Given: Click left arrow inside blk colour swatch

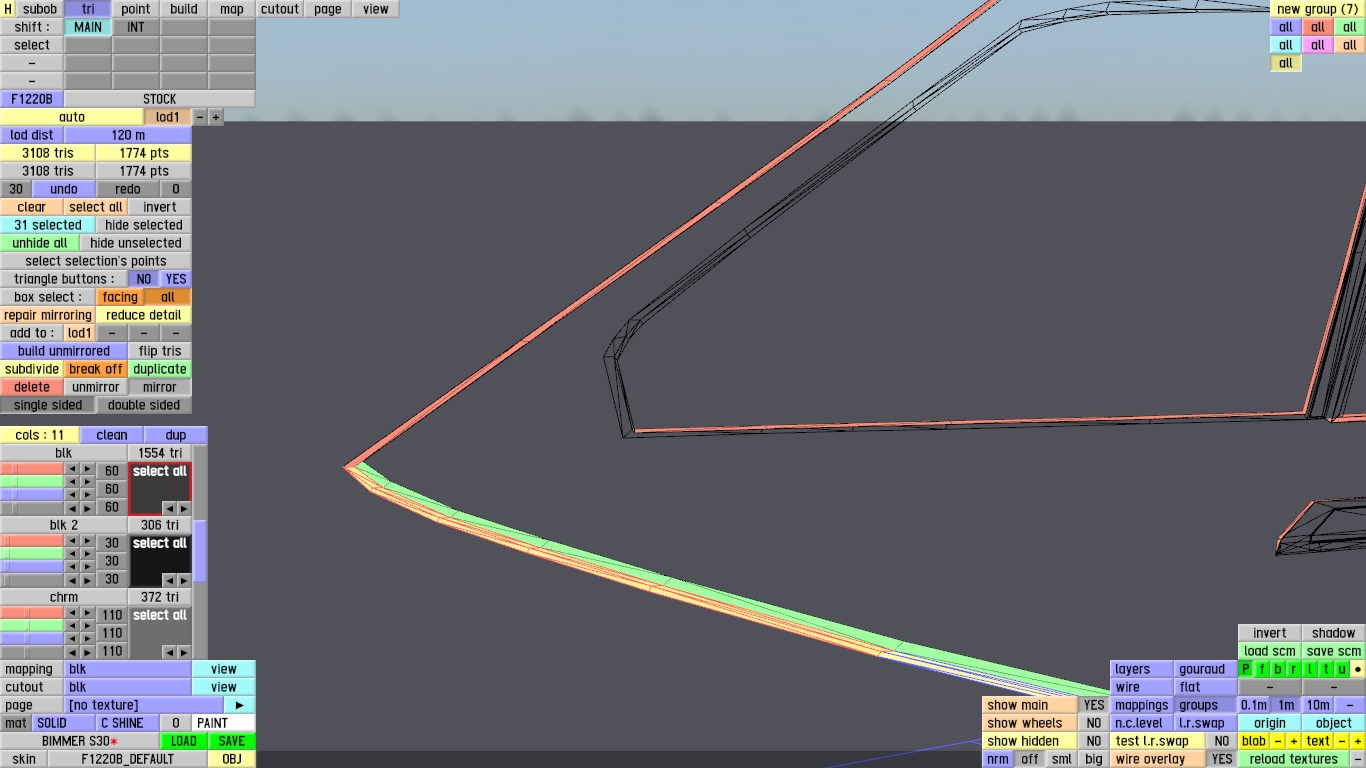Looking at the screenshot, I should click(168, 508).
